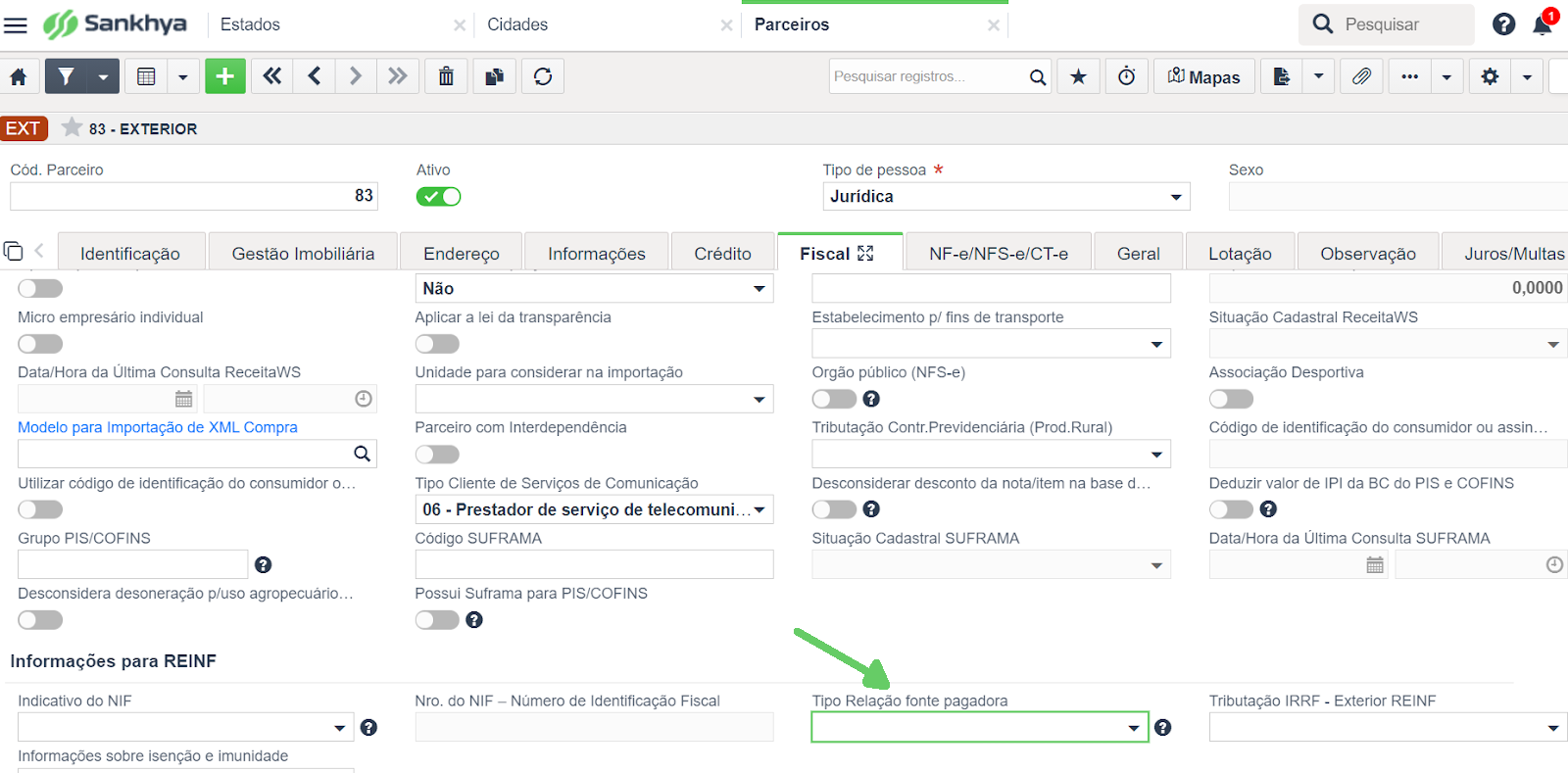Click the Mapas button

click(x=1204, y=76)
